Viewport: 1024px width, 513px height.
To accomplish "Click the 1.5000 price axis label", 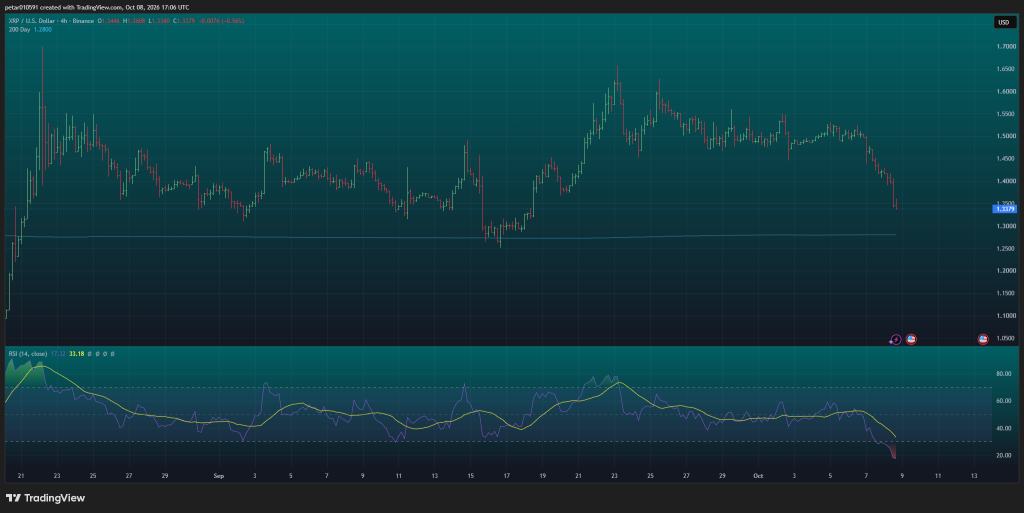I will click(1006, 136).
